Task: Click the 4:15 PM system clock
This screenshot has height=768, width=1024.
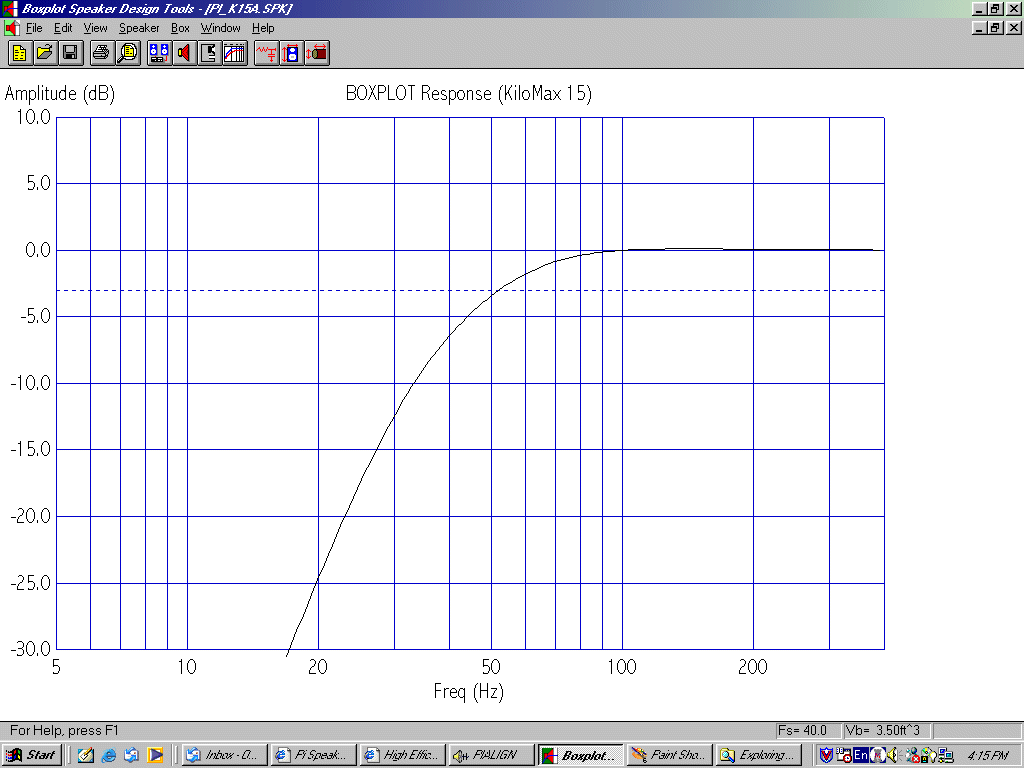Action: tap(988, 756)
